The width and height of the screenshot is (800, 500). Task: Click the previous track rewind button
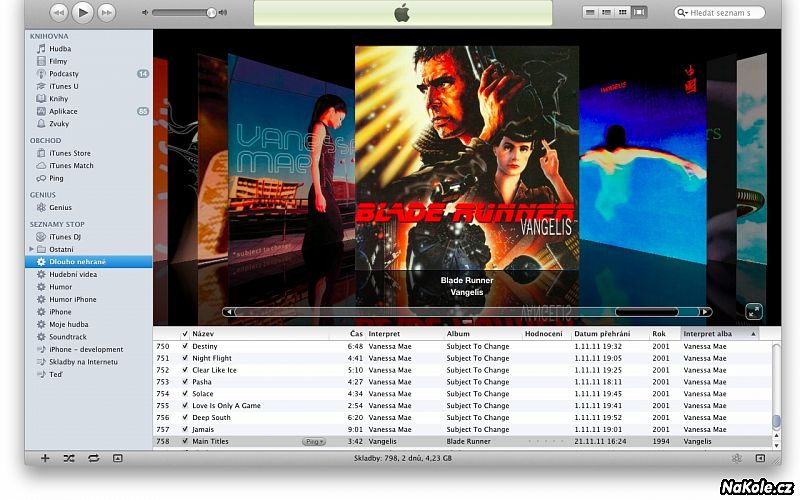tap(59, 12)
